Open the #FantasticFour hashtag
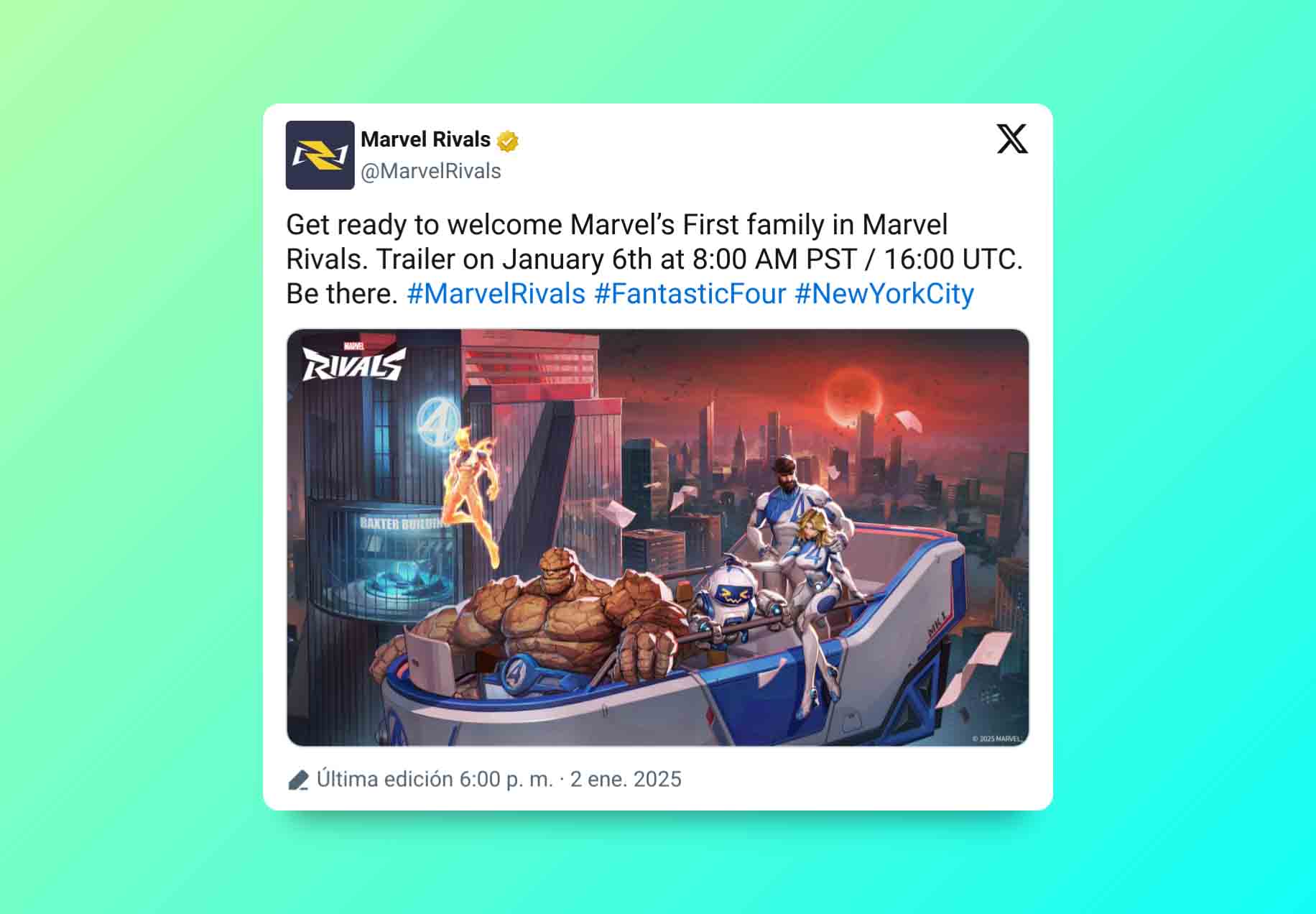Viewport: 1316px width, 914px height. click(690, 294)
